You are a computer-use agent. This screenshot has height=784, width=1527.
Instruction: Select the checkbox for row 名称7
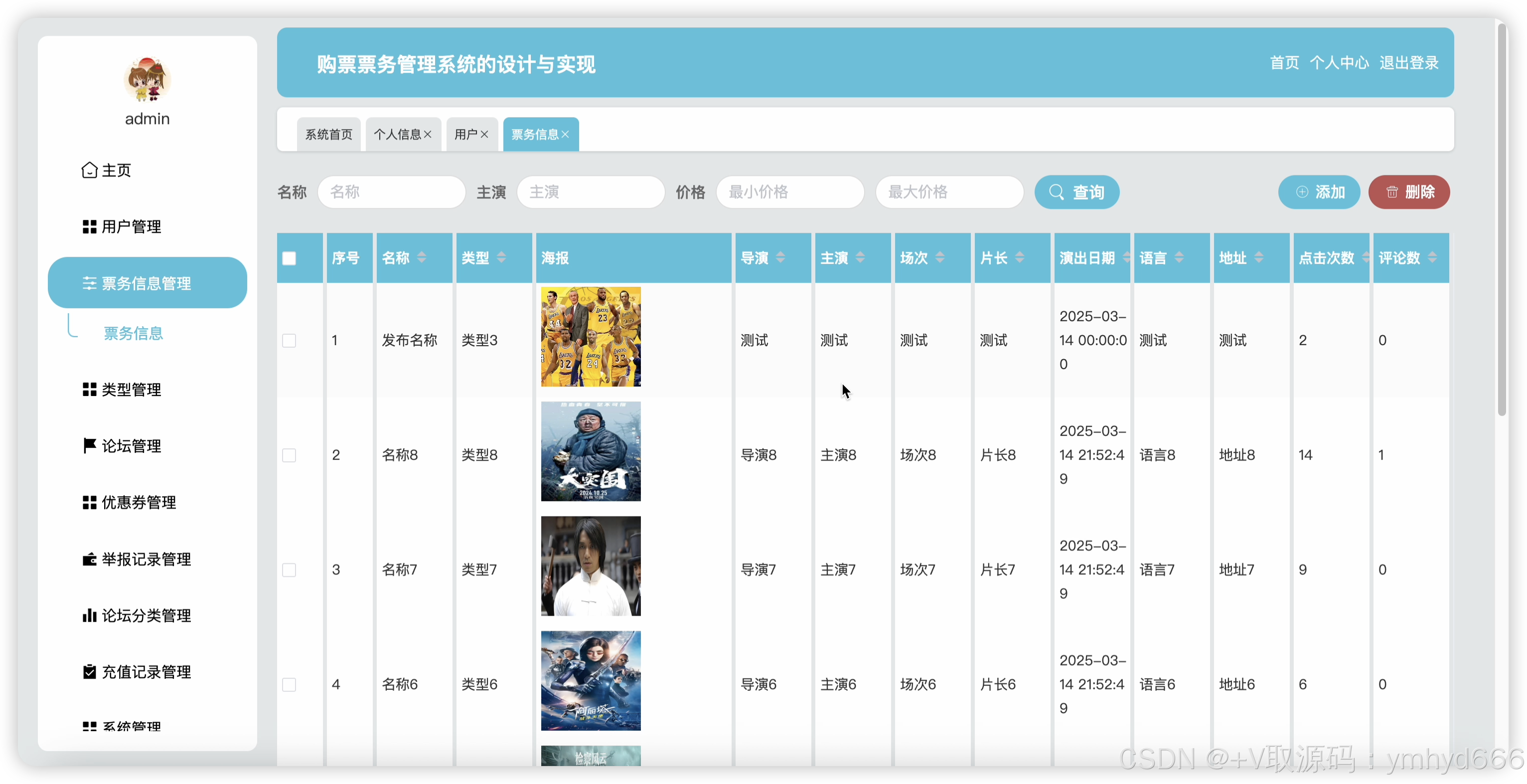pos(289,570)
